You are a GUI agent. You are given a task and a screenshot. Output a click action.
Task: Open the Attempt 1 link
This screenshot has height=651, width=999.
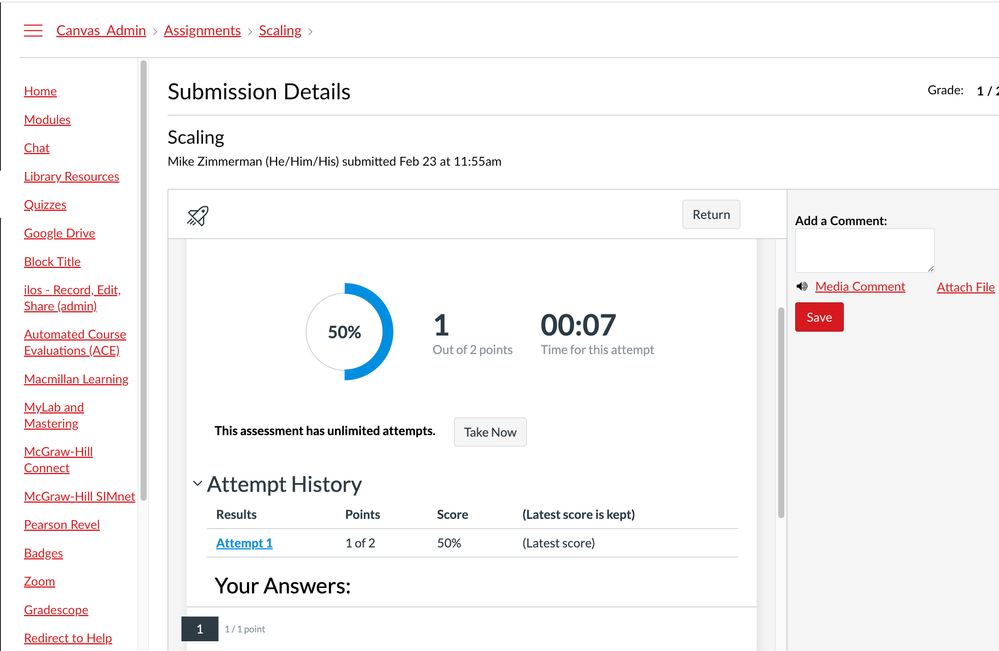pos(244,543)
